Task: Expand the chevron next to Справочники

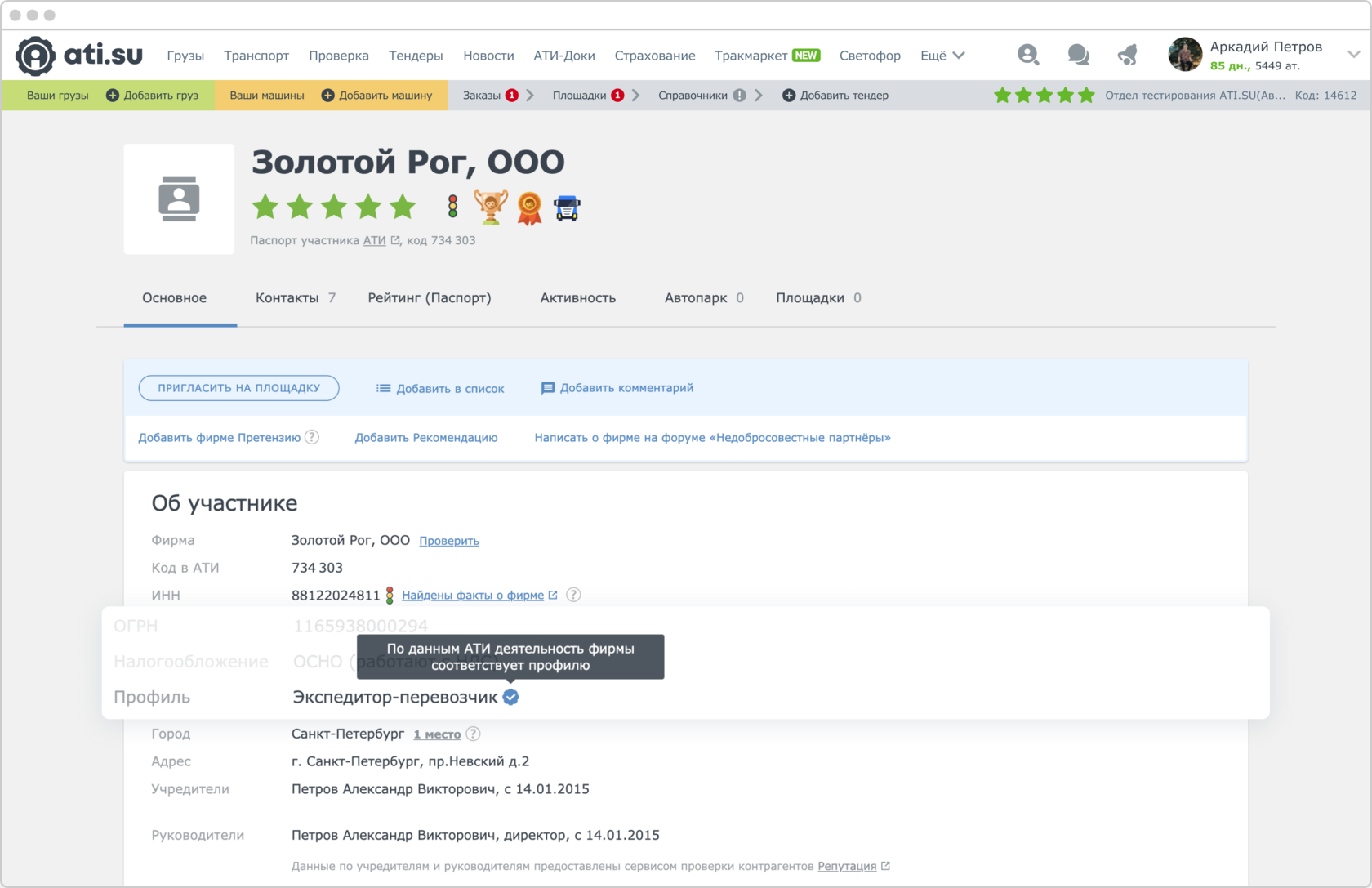Action: tap(759, 96)
